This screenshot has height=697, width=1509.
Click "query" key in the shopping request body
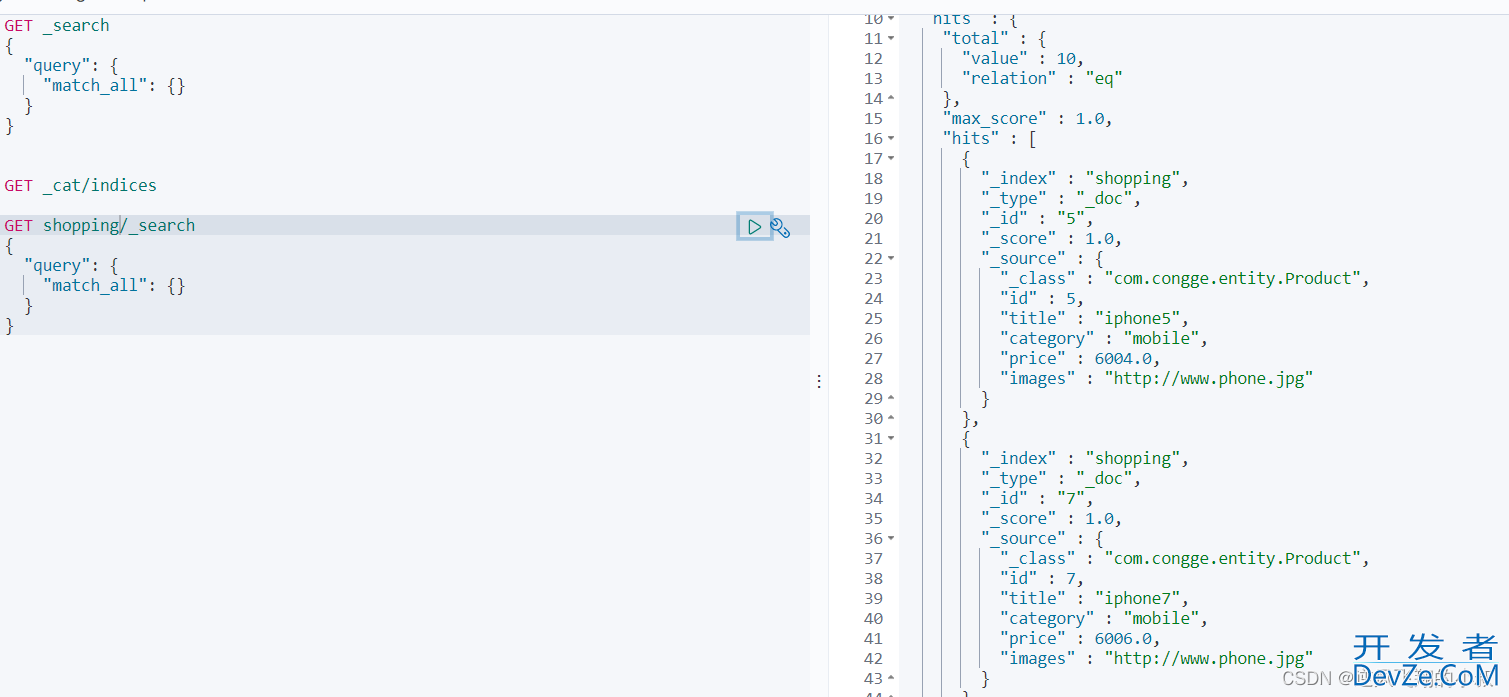click(x=57, y=265)
